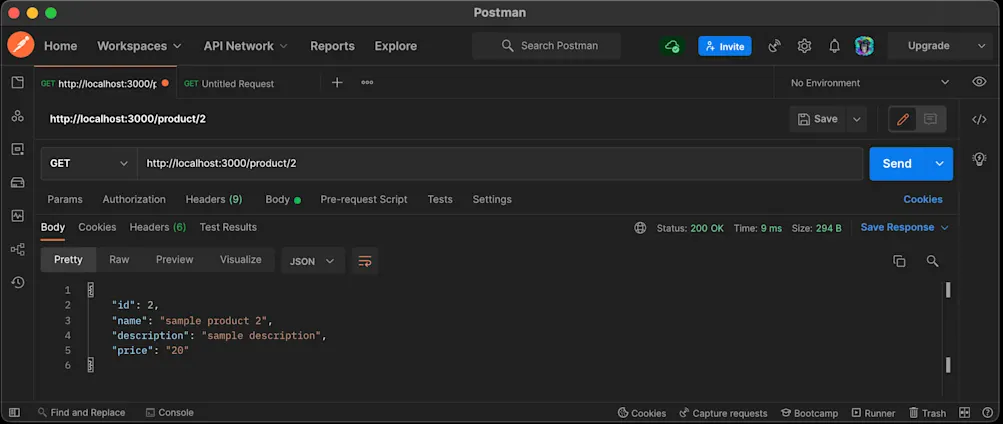Open the Workspaces dropdown

(139, 46)
